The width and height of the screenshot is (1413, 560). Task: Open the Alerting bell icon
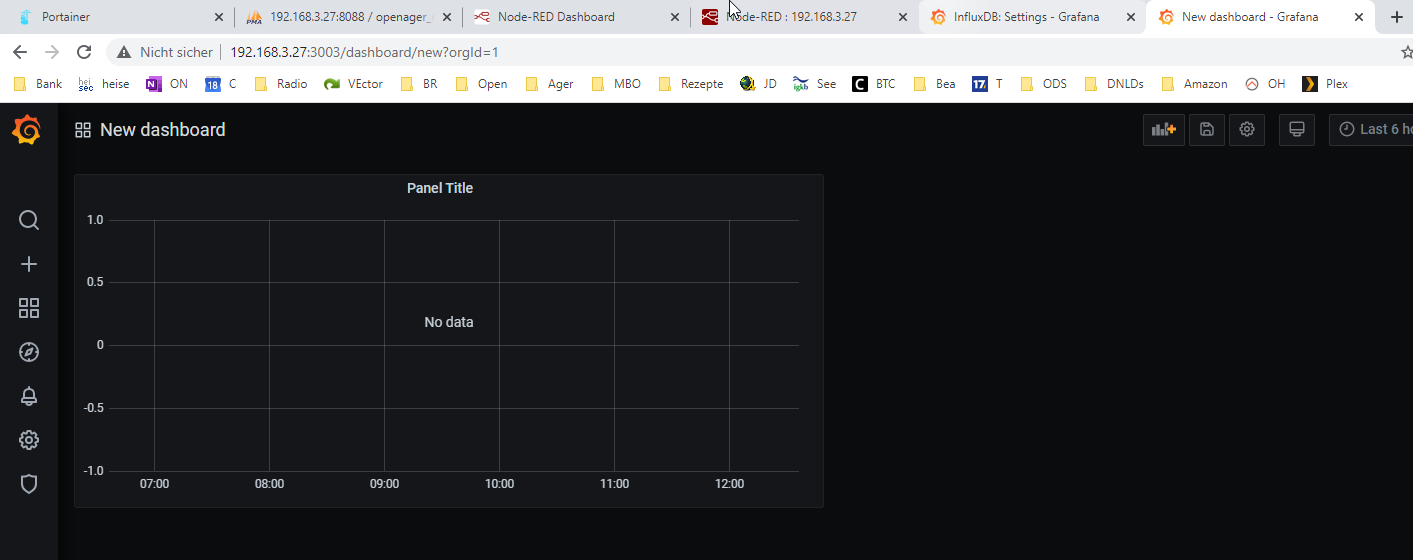tap(29, 396)
